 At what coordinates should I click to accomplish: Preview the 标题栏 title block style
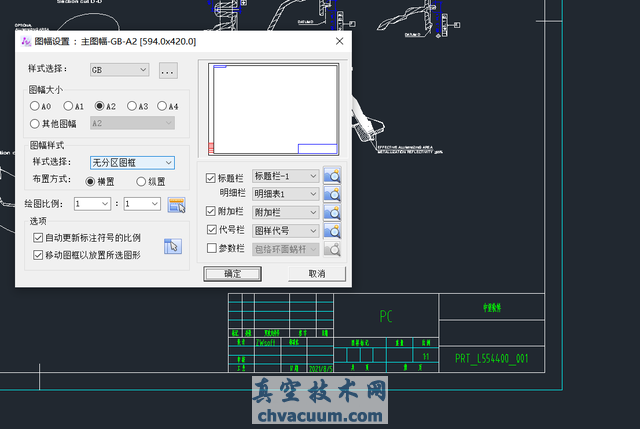332,176
